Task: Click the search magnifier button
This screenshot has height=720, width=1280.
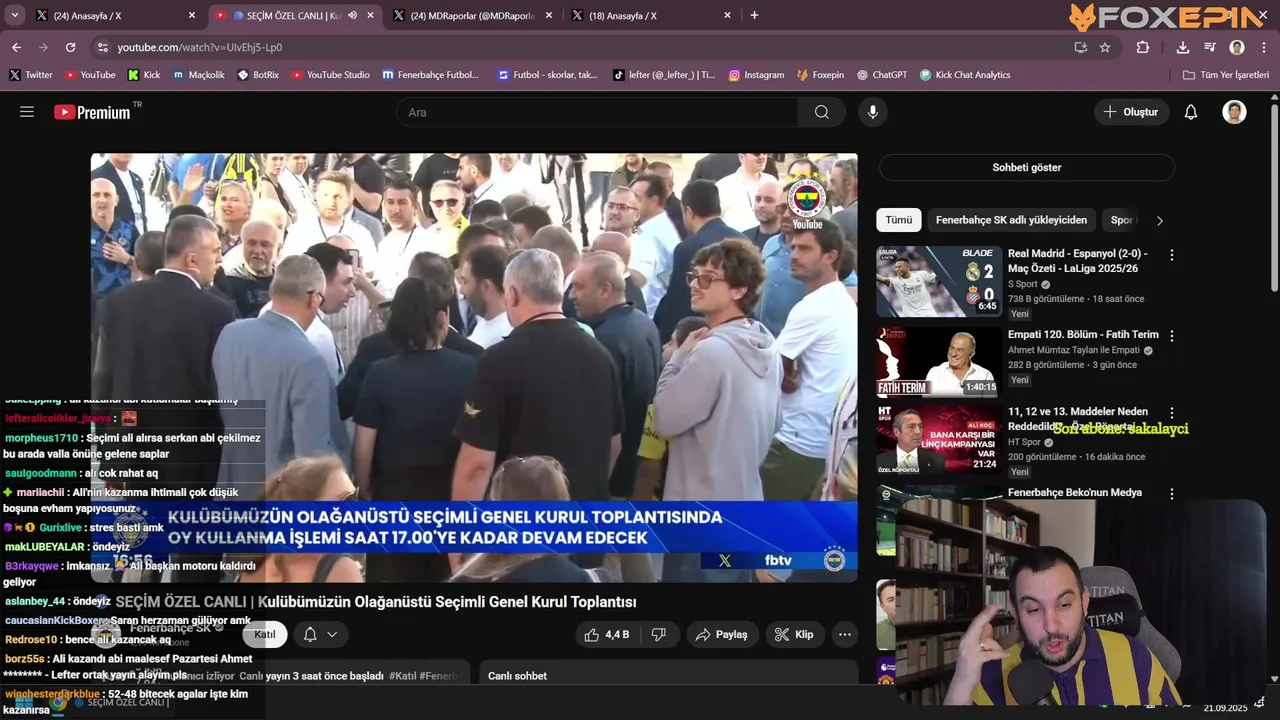Action: (x=822, y=112)
